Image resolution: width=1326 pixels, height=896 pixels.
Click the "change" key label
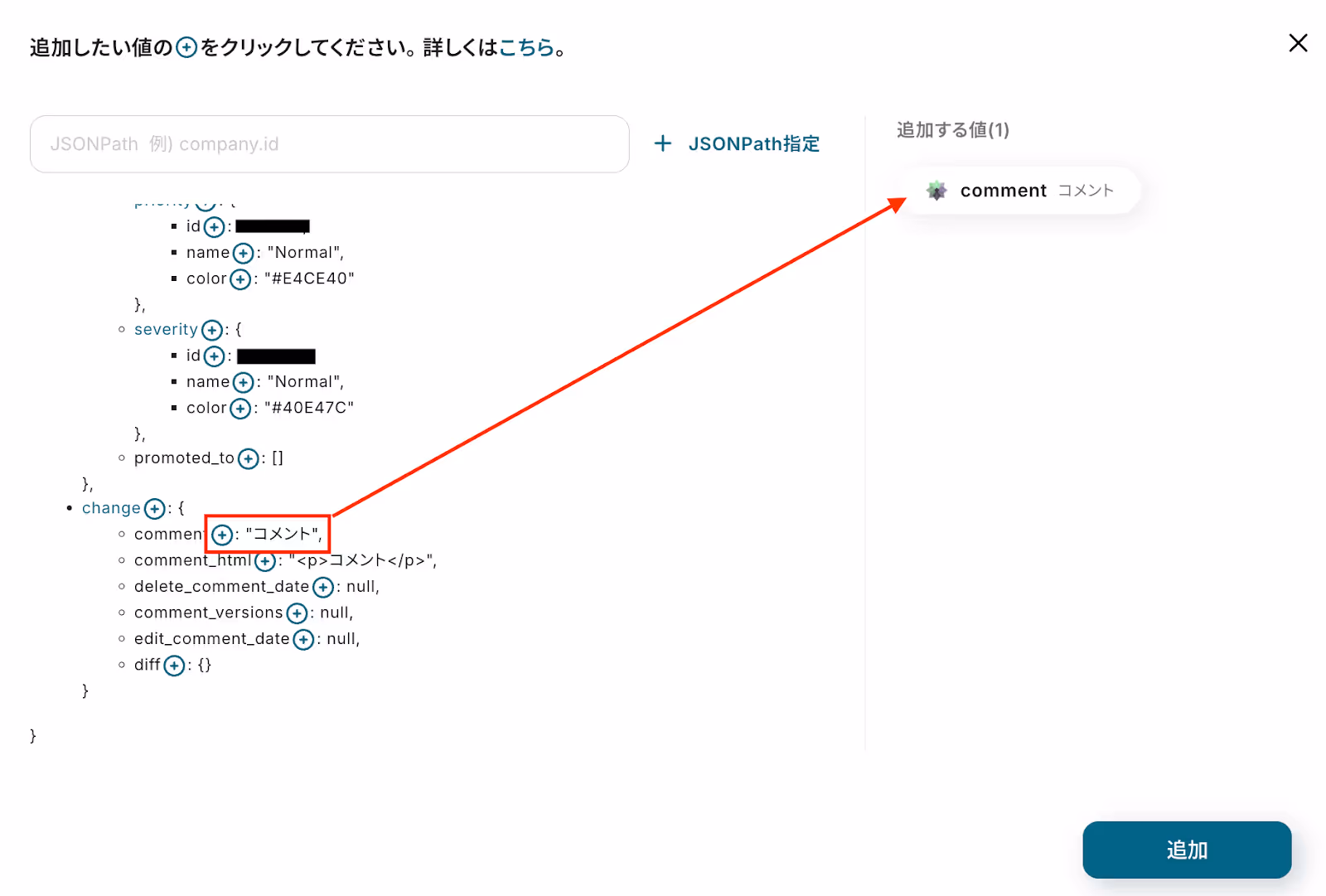(x=111, y=508)
